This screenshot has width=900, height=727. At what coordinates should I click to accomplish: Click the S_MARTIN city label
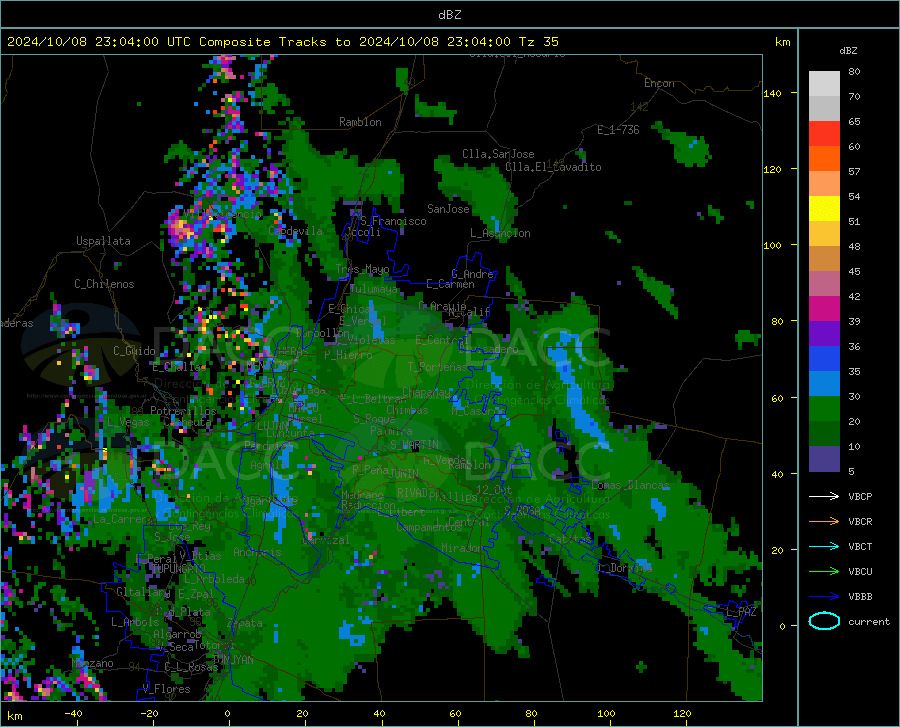pos(414,445)
